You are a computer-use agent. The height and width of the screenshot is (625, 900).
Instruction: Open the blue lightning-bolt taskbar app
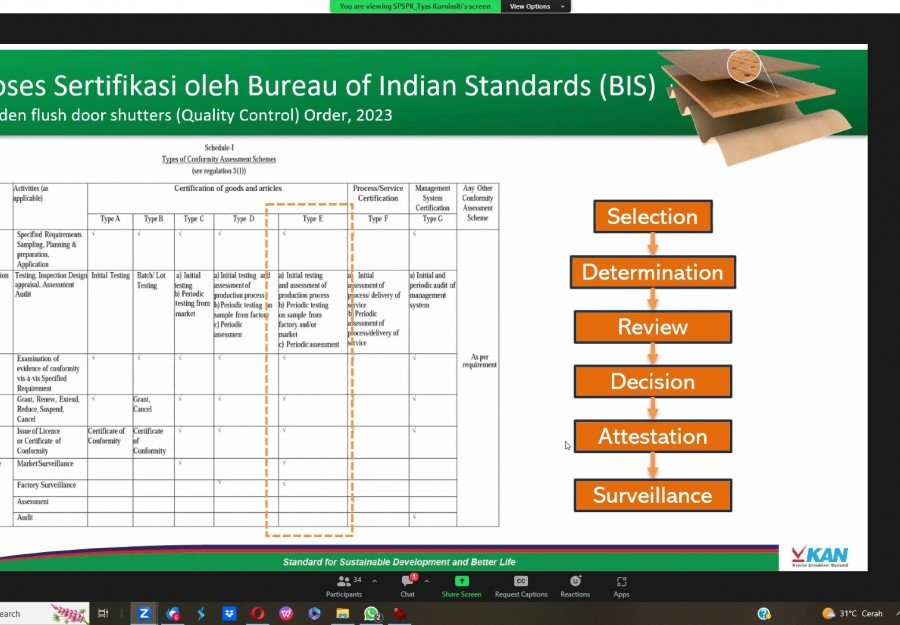coord(200,614)
